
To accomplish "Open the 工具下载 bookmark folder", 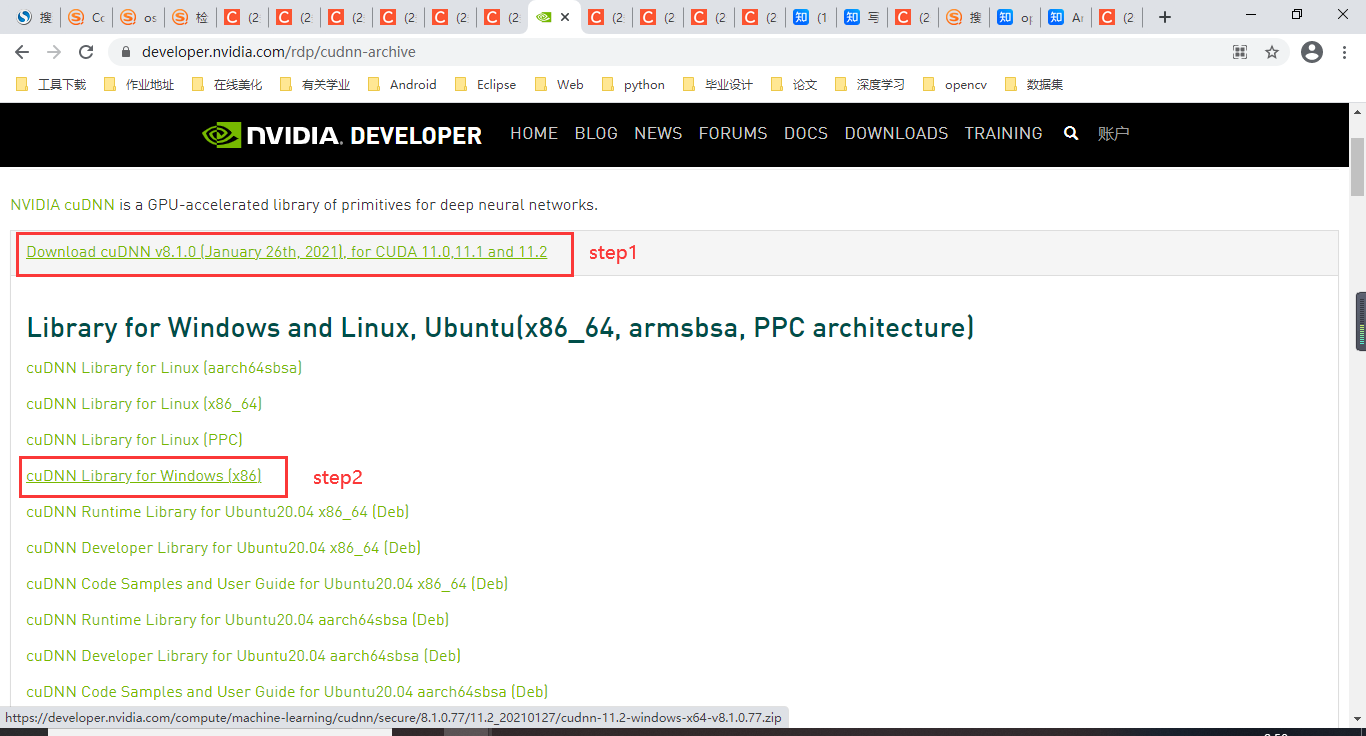I will tap(51, 84).
